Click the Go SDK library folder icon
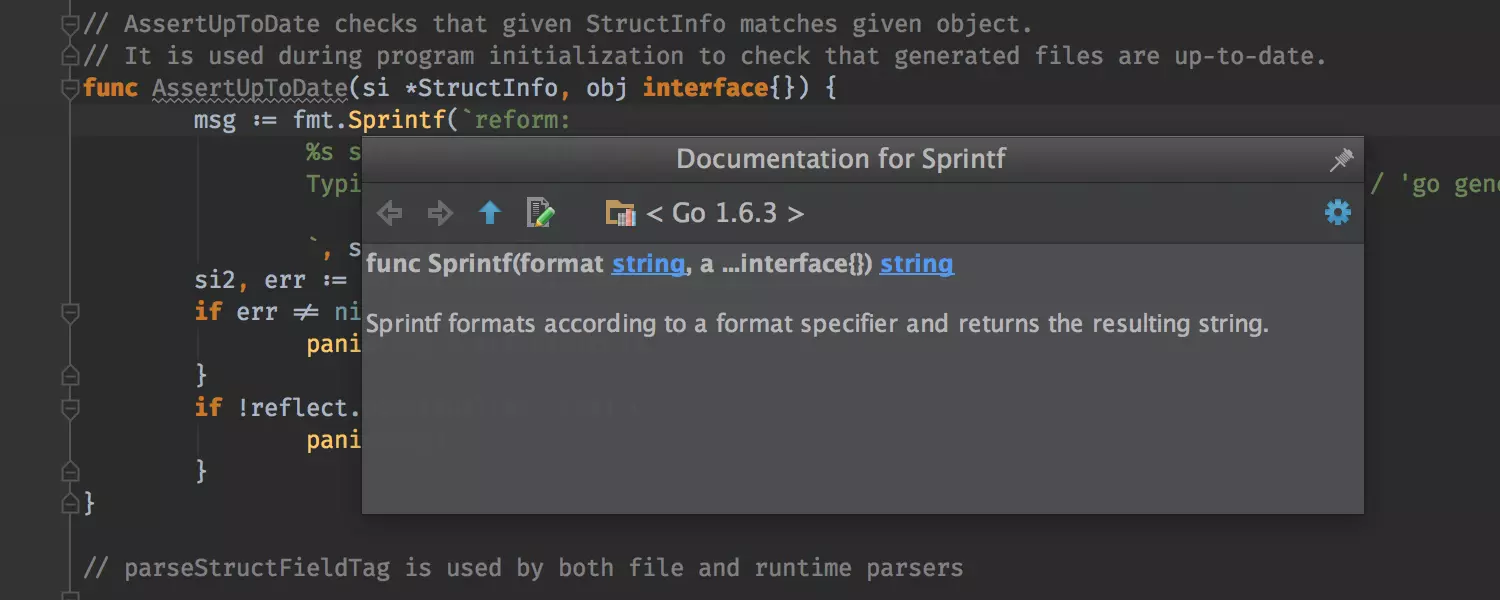 click(620, 213)
